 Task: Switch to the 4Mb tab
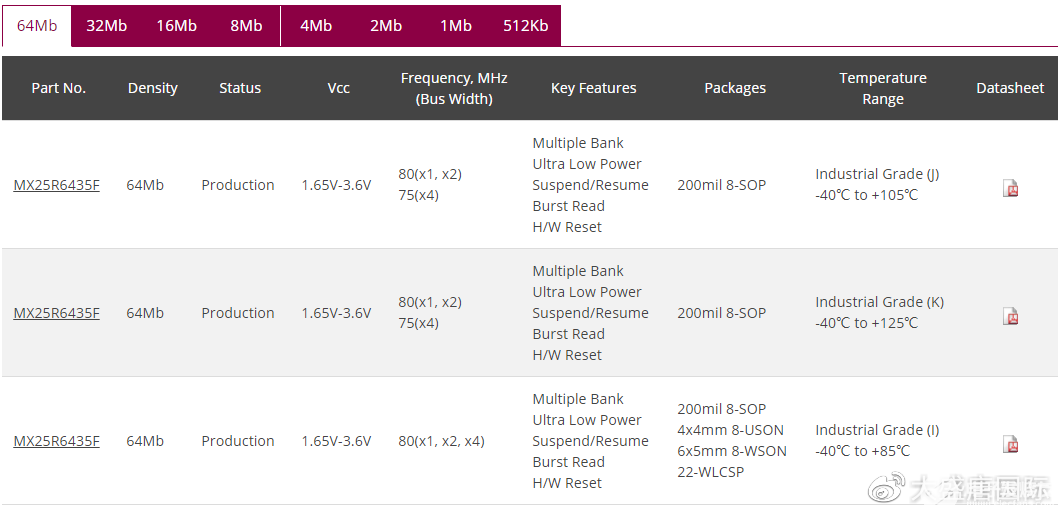tap(316, 26)
